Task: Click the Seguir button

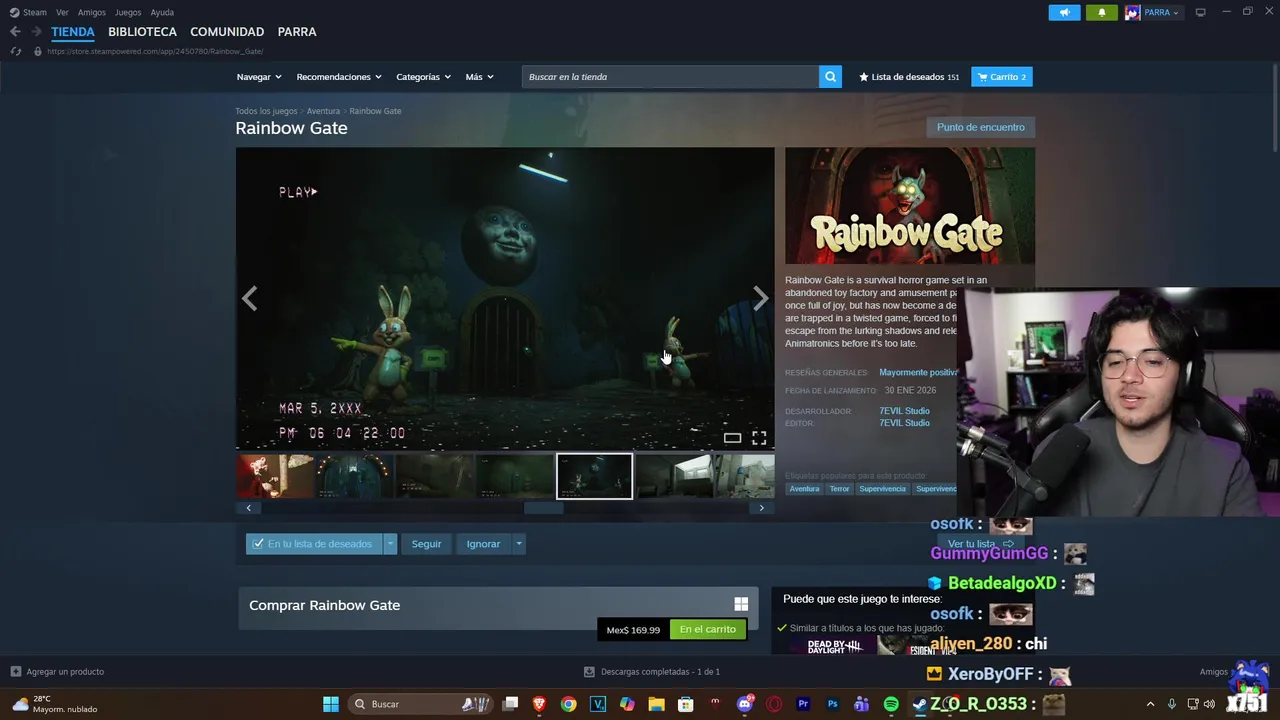Action: pyautogui.click(x=426, y=544)
